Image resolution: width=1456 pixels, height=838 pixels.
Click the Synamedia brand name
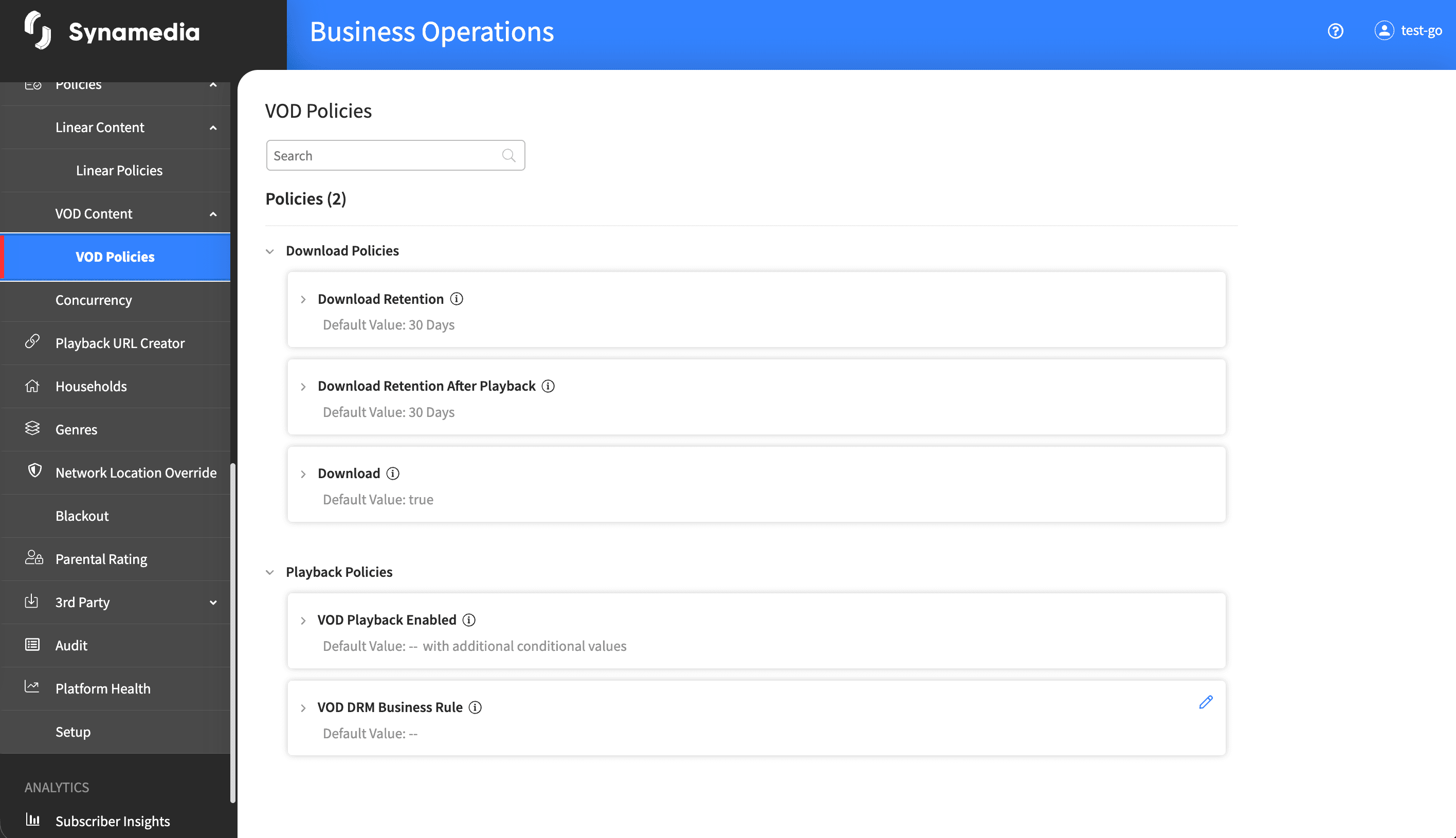(134, 32)
